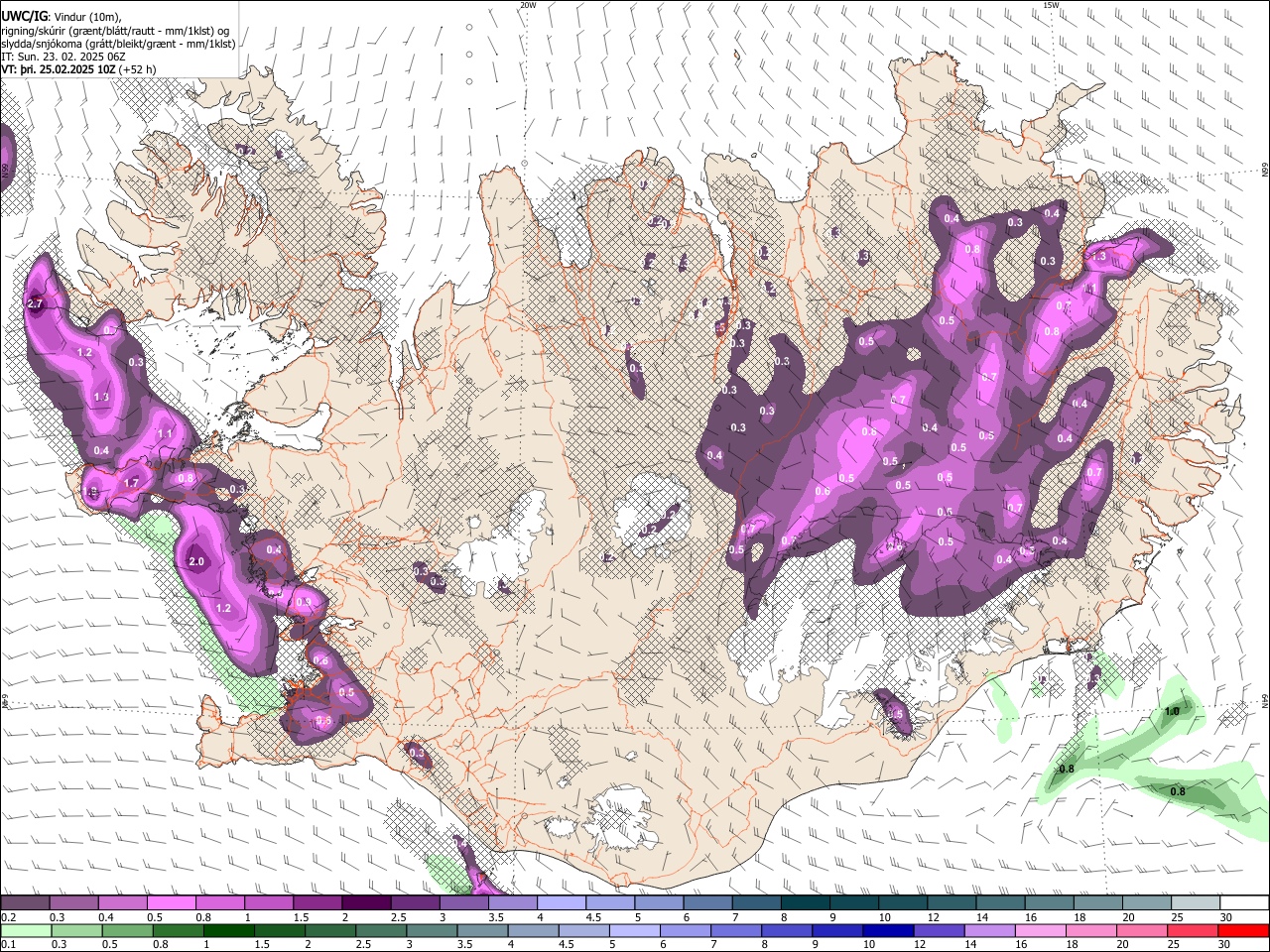
Task: Pick the red 25 swatch in the lower legend row
Action: click(1194, 930)
